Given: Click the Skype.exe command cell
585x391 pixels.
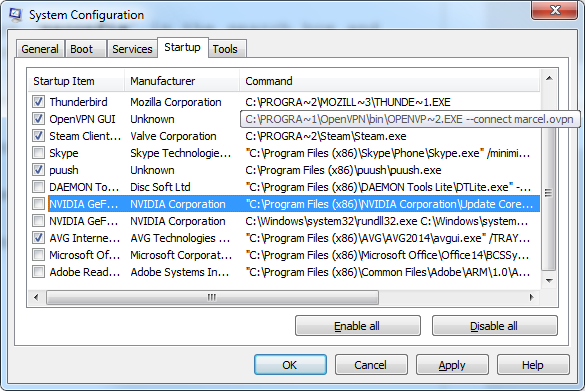Looking at the screenshot, I should (x=388, y=153).
